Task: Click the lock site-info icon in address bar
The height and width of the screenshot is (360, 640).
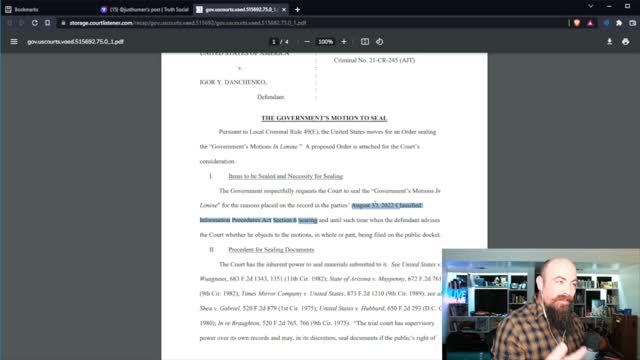Action: pyautogui.click(x=63, y=23)
